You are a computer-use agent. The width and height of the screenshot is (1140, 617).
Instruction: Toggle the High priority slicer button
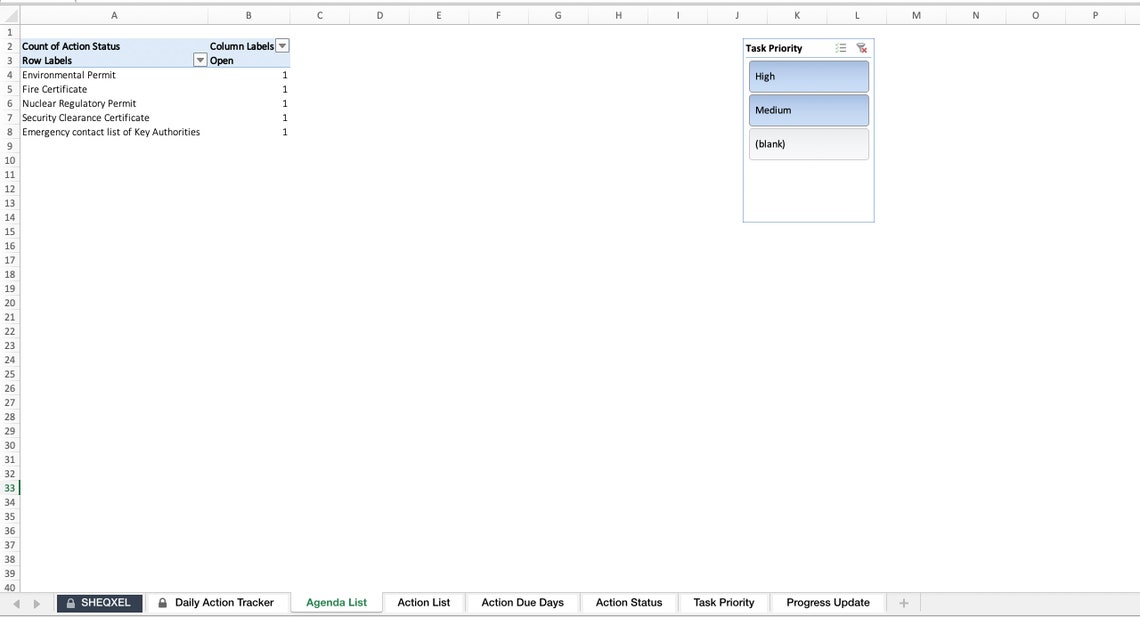point(808,76)
